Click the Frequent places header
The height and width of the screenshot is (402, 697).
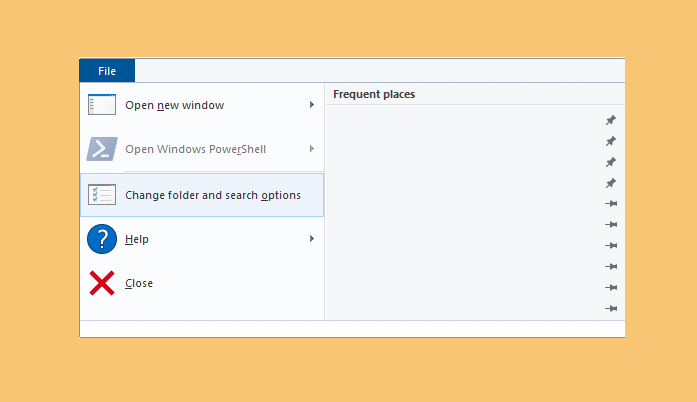click(x=374, y=94)
